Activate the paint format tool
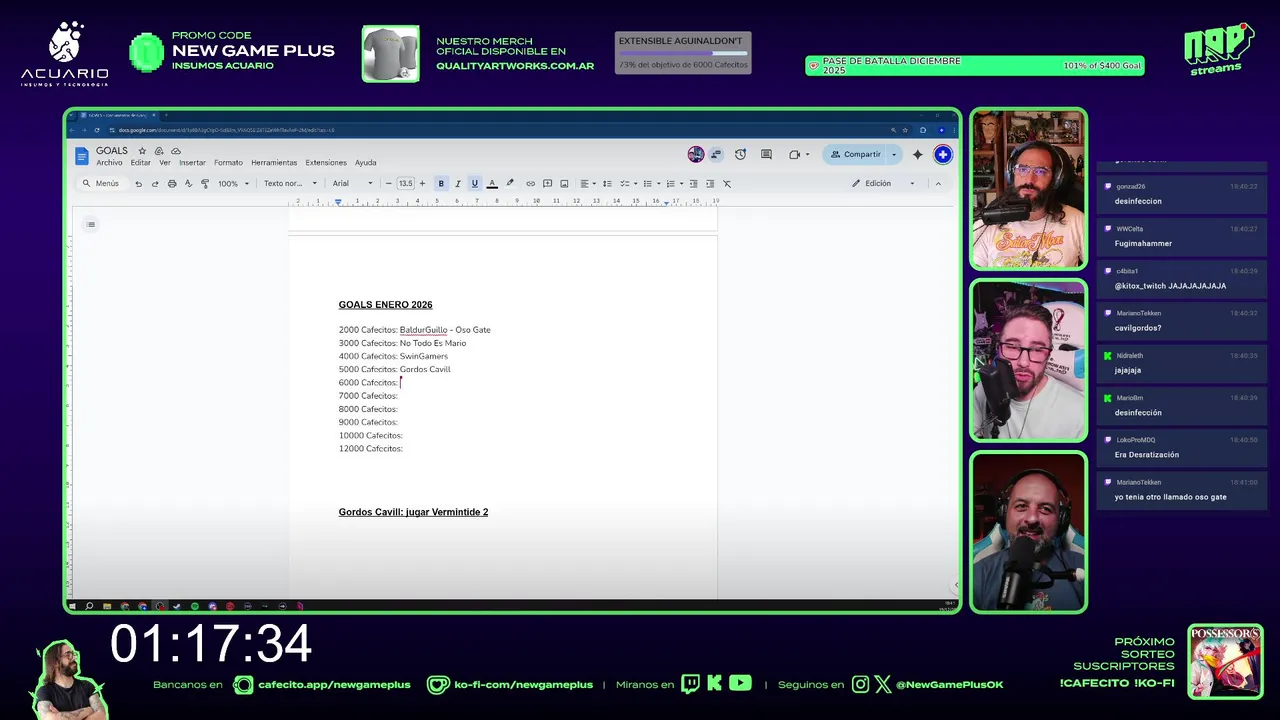This screenshot has height=720, width=1280. coord(205,184)
